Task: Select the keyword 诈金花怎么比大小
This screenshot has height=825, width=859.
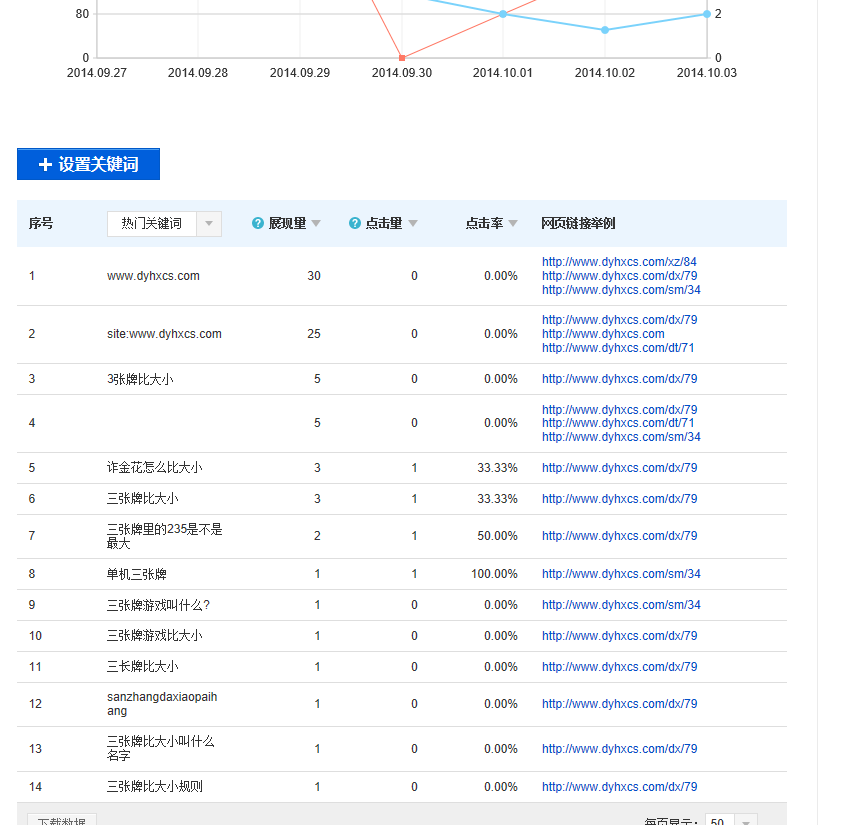Action: coord(154,468)
